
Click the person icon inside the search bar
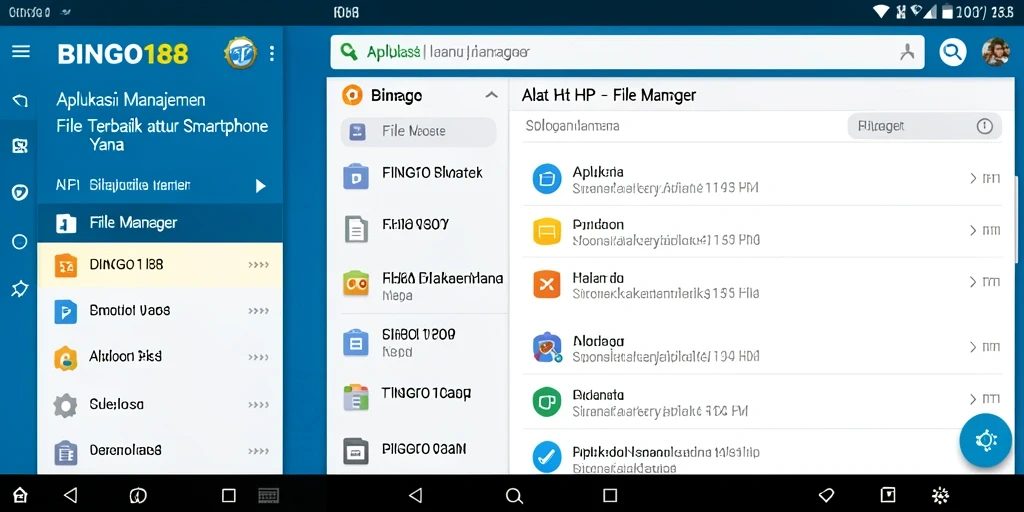coord(906,52)
